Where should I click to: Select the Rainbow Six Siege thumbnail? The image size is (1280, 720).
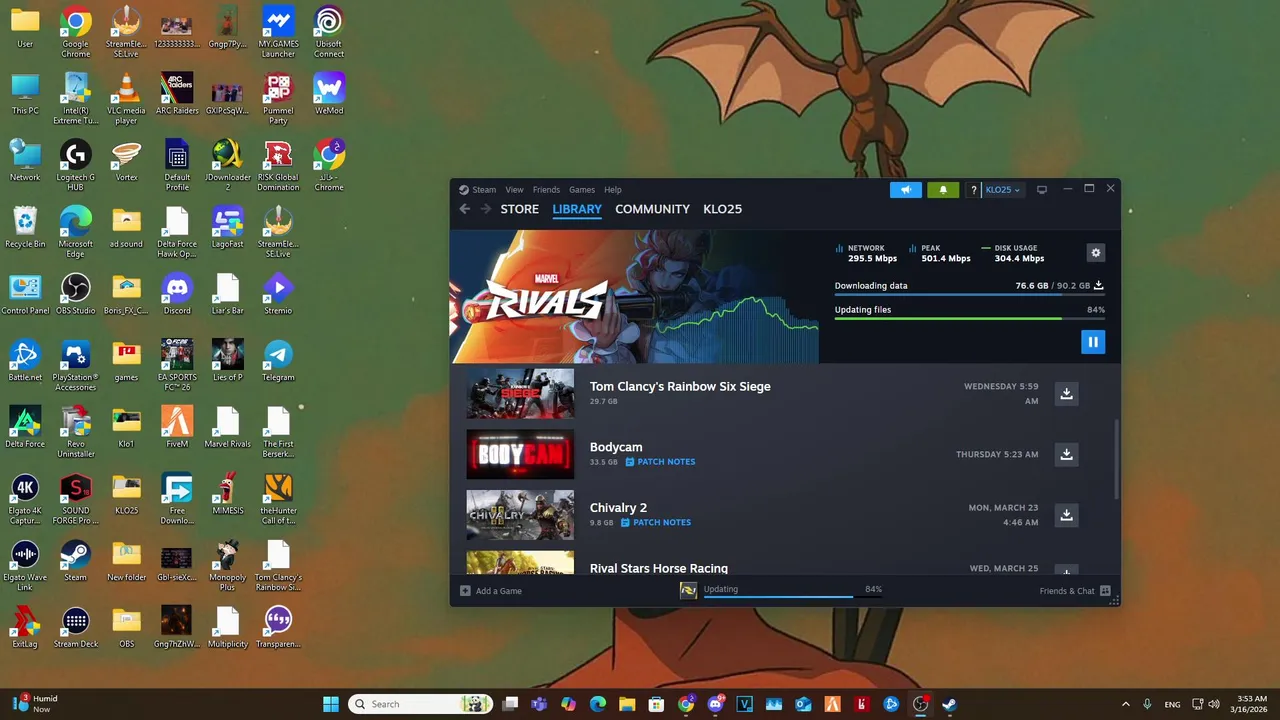520,394
